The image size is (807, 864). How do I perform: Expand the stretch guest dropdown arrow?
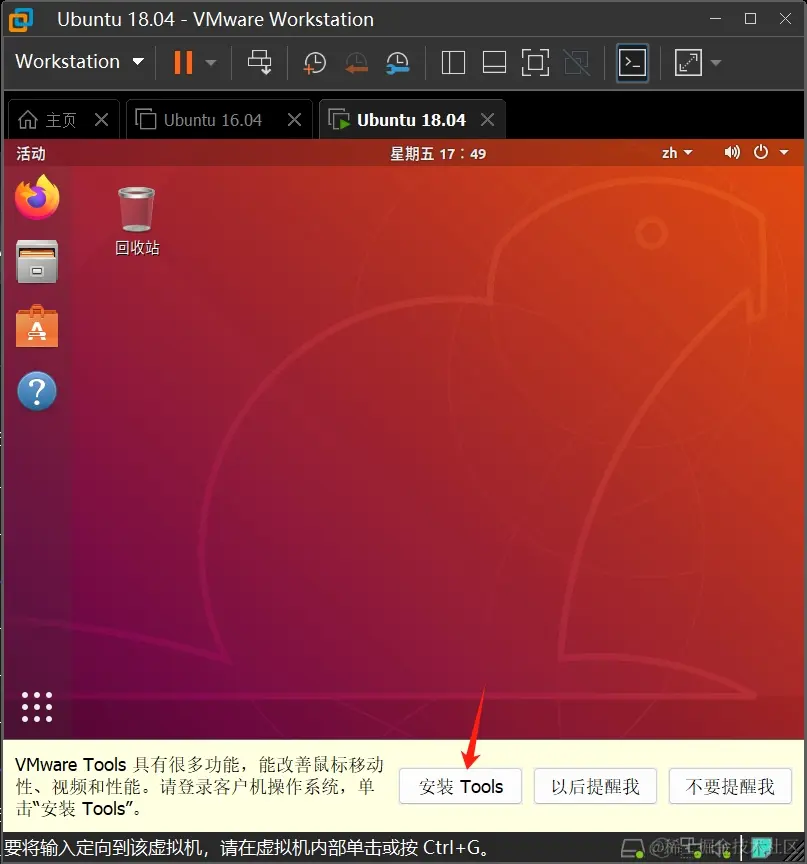(716, 62)
